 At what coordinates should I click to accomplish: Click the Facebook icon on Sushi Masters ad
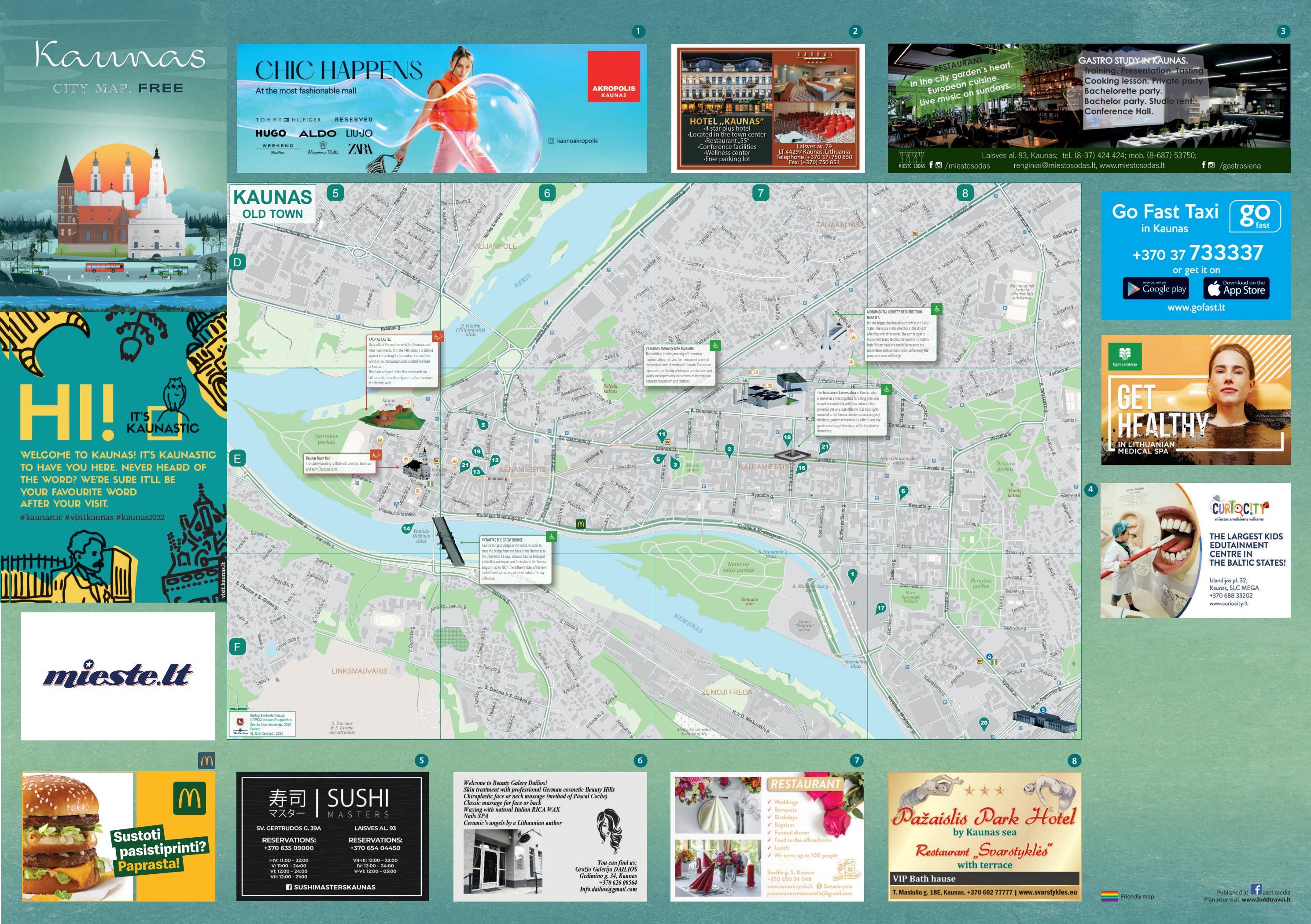289,887
